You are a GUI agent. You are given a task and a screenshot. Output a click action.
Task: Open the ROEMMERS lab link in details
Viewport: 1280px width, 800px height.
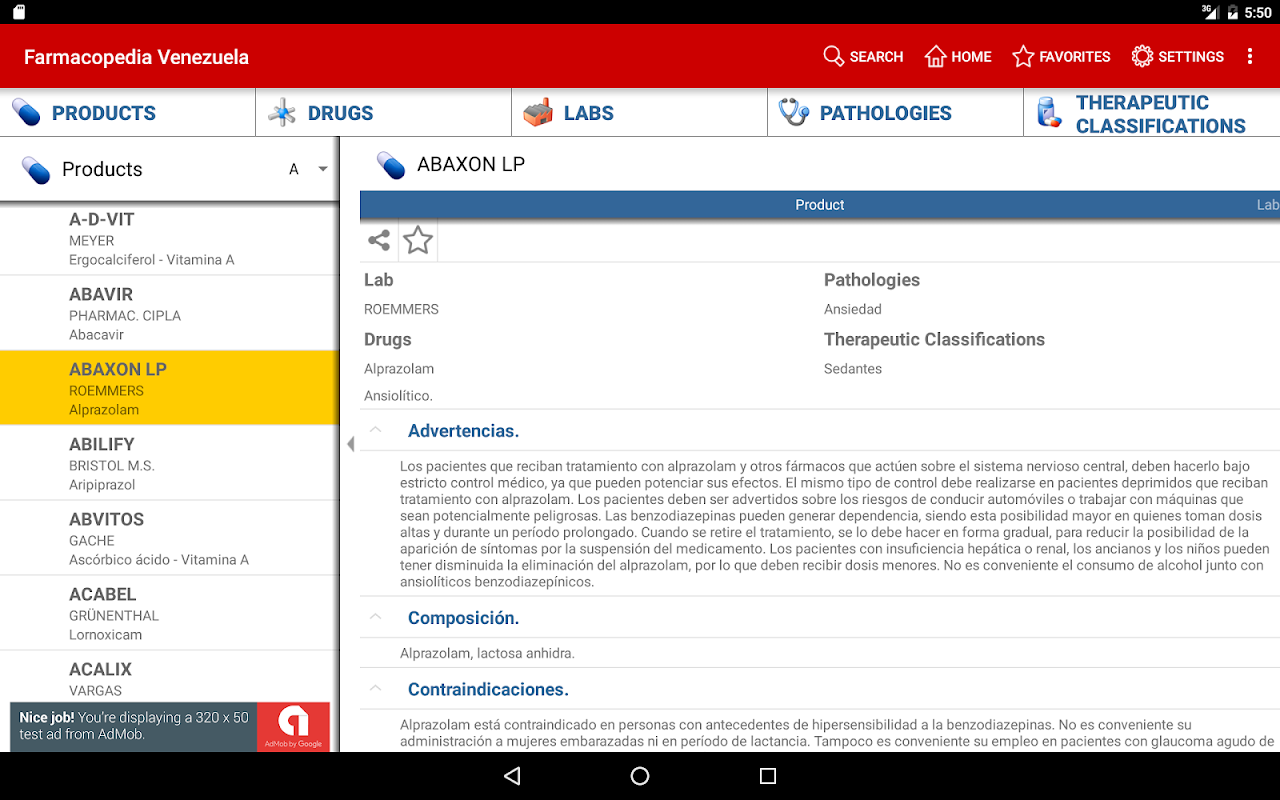tap(401, 309)
